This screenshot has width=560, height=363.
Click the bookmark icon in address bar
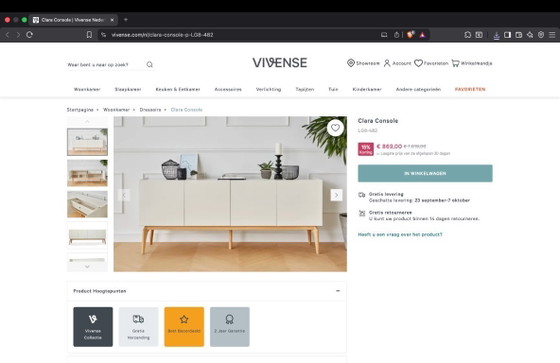pyautogui.click(x=89, y=35)
